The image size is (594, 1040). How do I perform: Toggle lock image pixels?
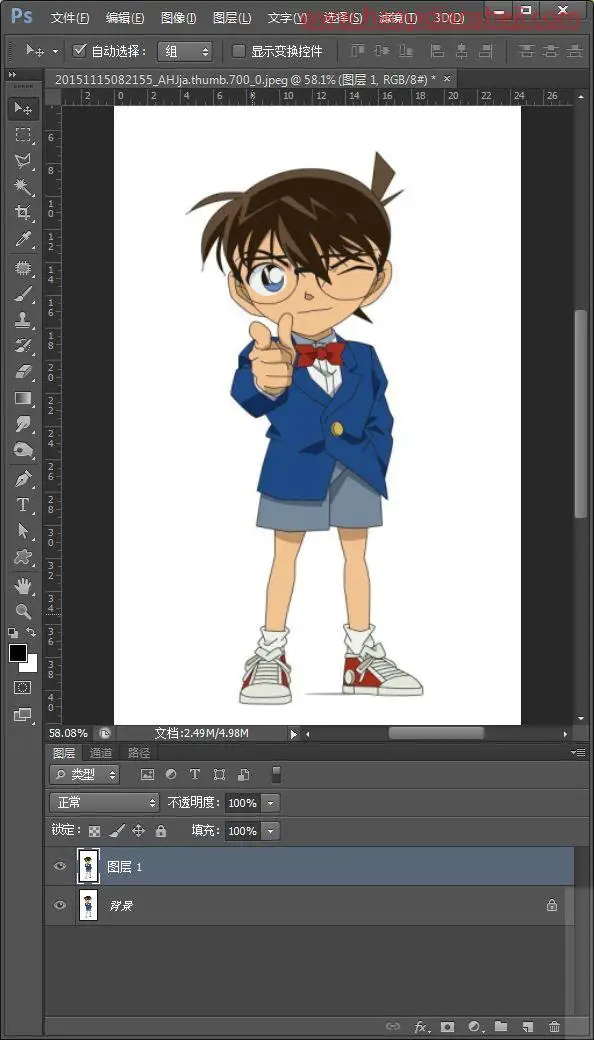click(117, 830)
